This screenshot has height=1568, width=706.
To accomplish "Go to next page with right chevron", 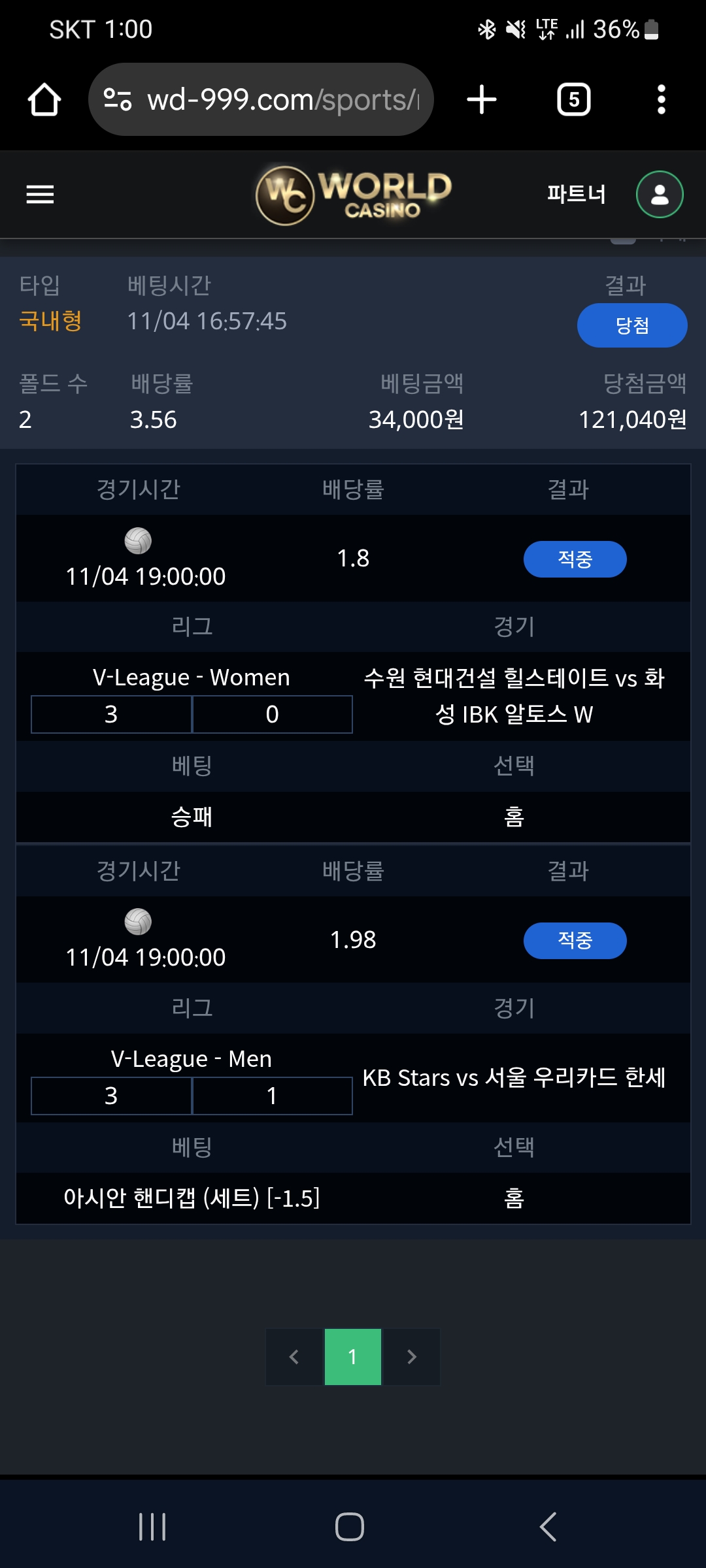I will click(x=411, y=1357).
